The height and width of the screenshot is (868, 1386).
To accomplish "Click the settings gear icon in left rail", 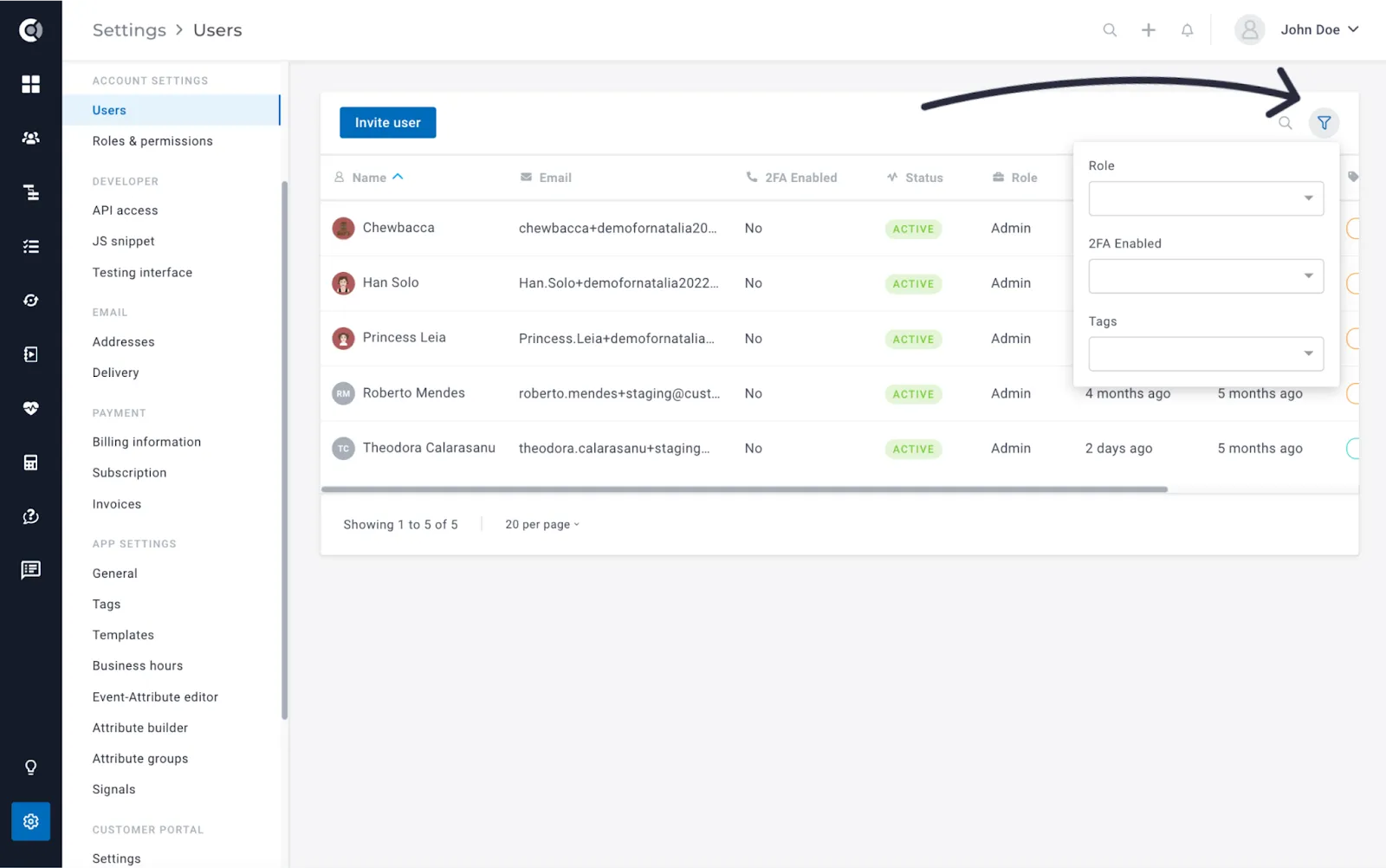I will (30, 821).
